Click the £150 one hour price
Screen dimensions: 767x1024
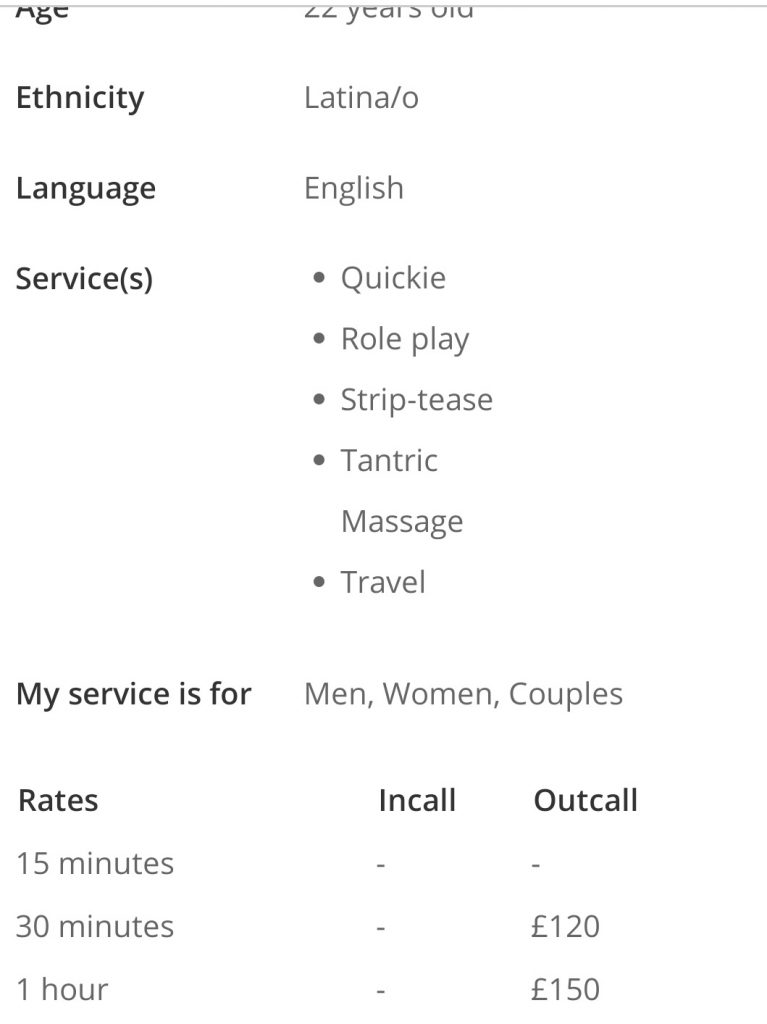pyautogui.click(x=565, y=990)
